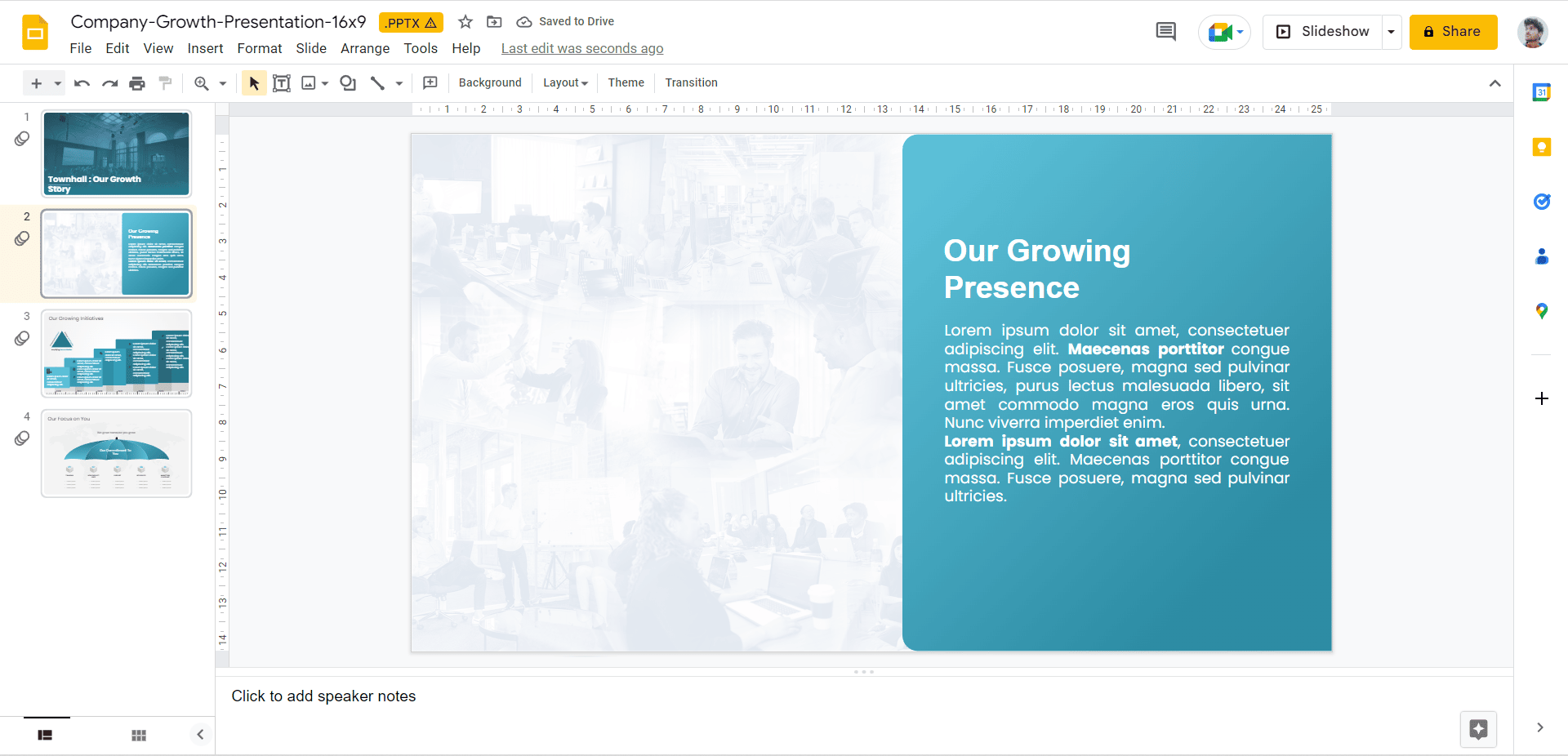Undo the last action

tap(82, 82)
